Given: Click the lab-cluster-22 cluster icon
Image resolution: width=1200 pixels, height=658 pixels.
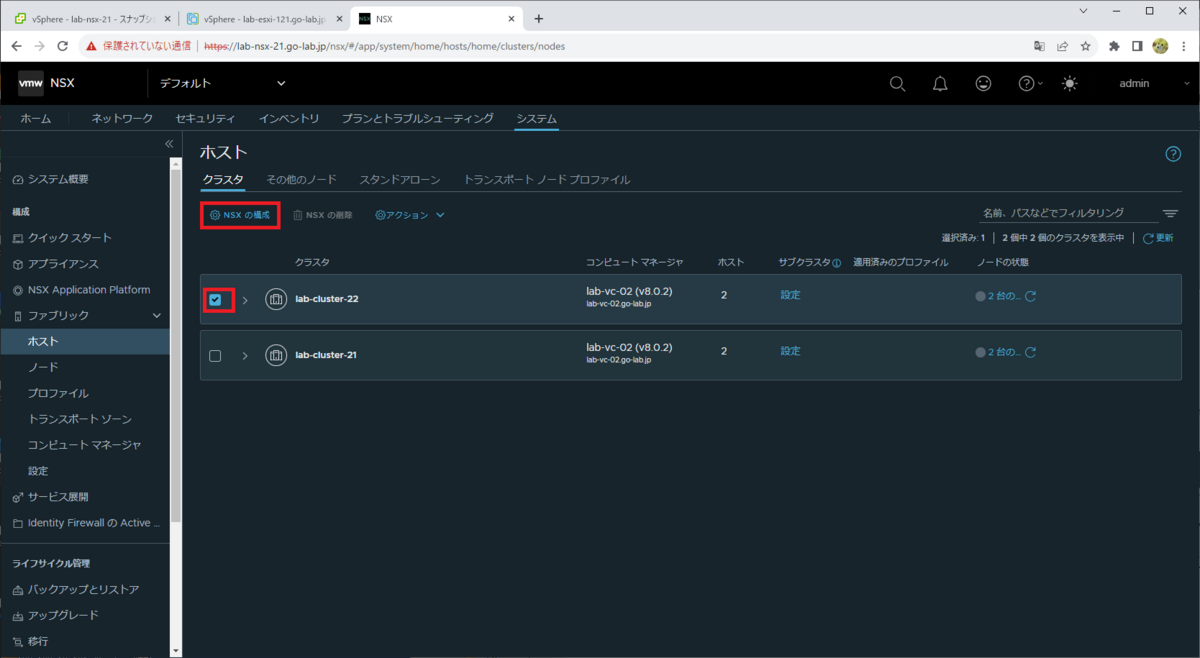Looking at the screenshot, I should [276, 299].
